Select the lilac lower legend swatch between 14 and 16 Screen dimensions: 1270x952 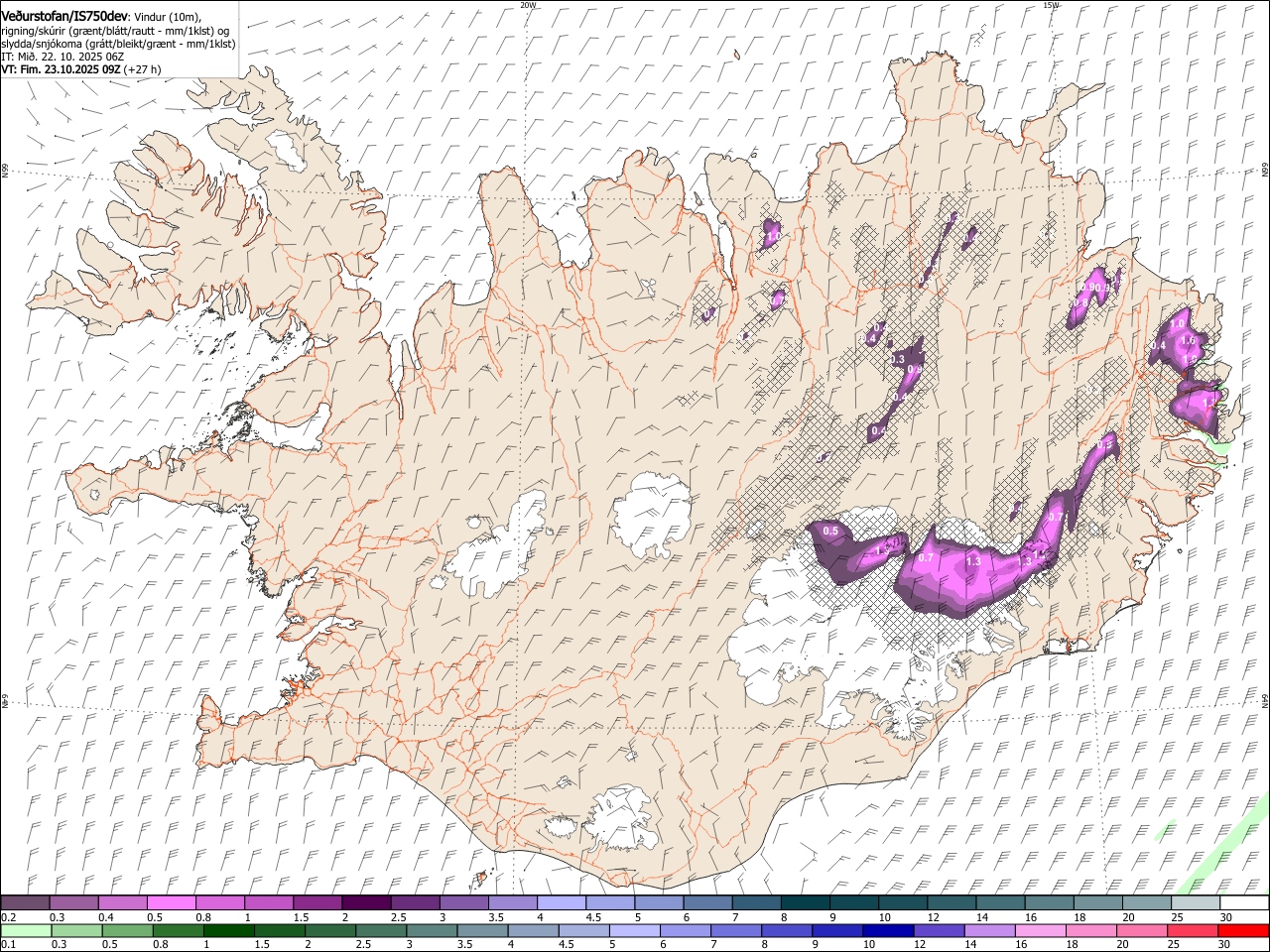989,930
